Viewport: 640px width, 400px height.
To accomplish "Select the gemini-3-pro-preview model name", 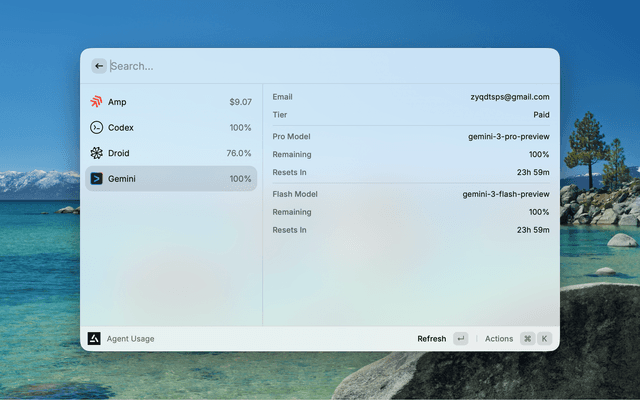I will tap(508, 136).
